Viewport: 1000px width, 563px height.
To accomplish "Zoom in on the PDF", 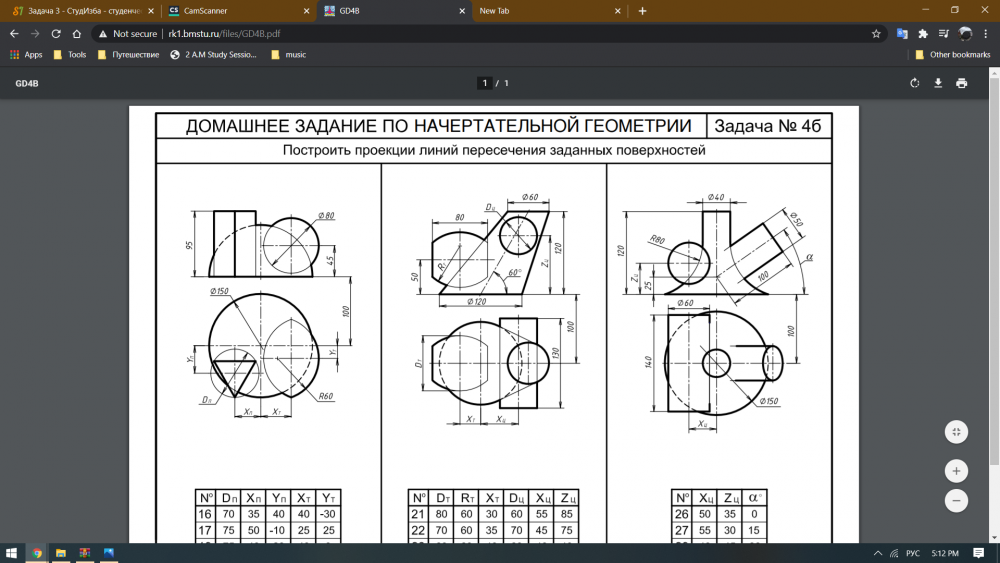I will pos(957,470).
